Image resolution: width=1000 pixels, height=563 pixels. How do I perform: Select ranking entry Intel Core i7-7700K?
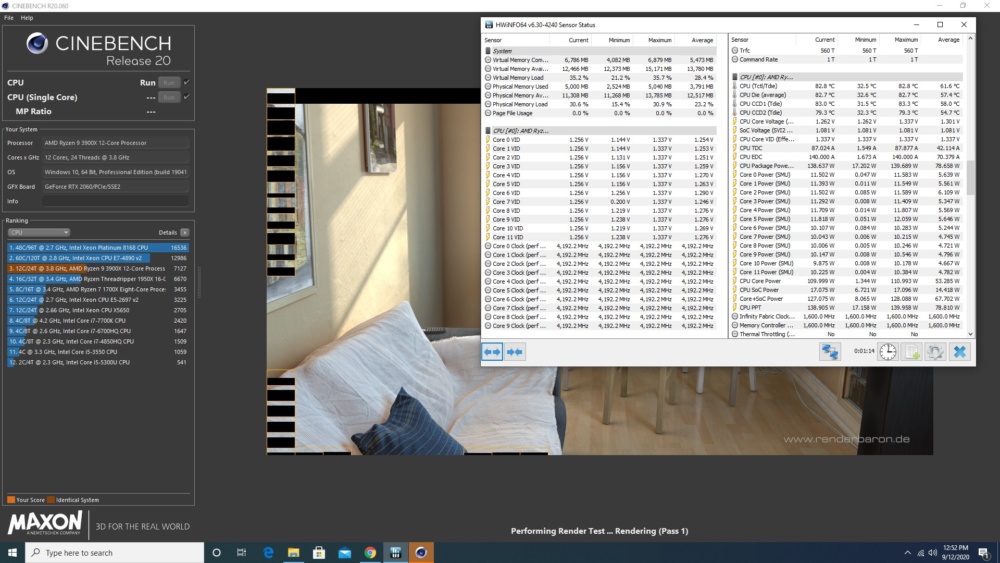(98, 321)
